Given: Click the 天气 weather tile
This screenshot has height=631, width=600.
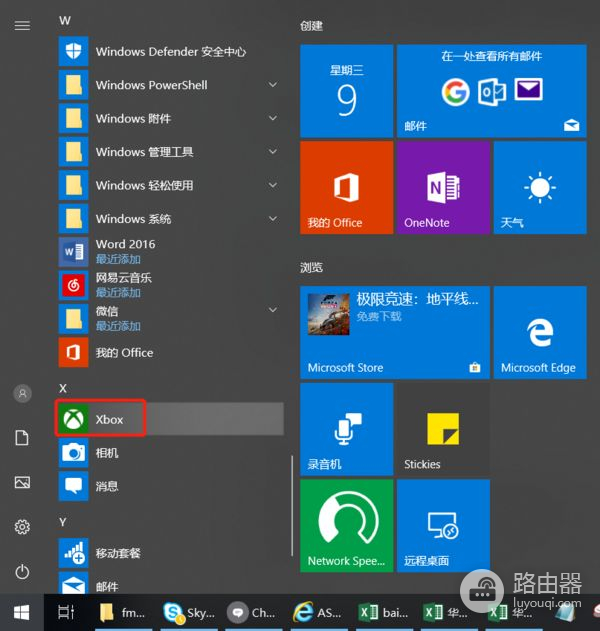Looking at the screenshot, I should (538, 187).
